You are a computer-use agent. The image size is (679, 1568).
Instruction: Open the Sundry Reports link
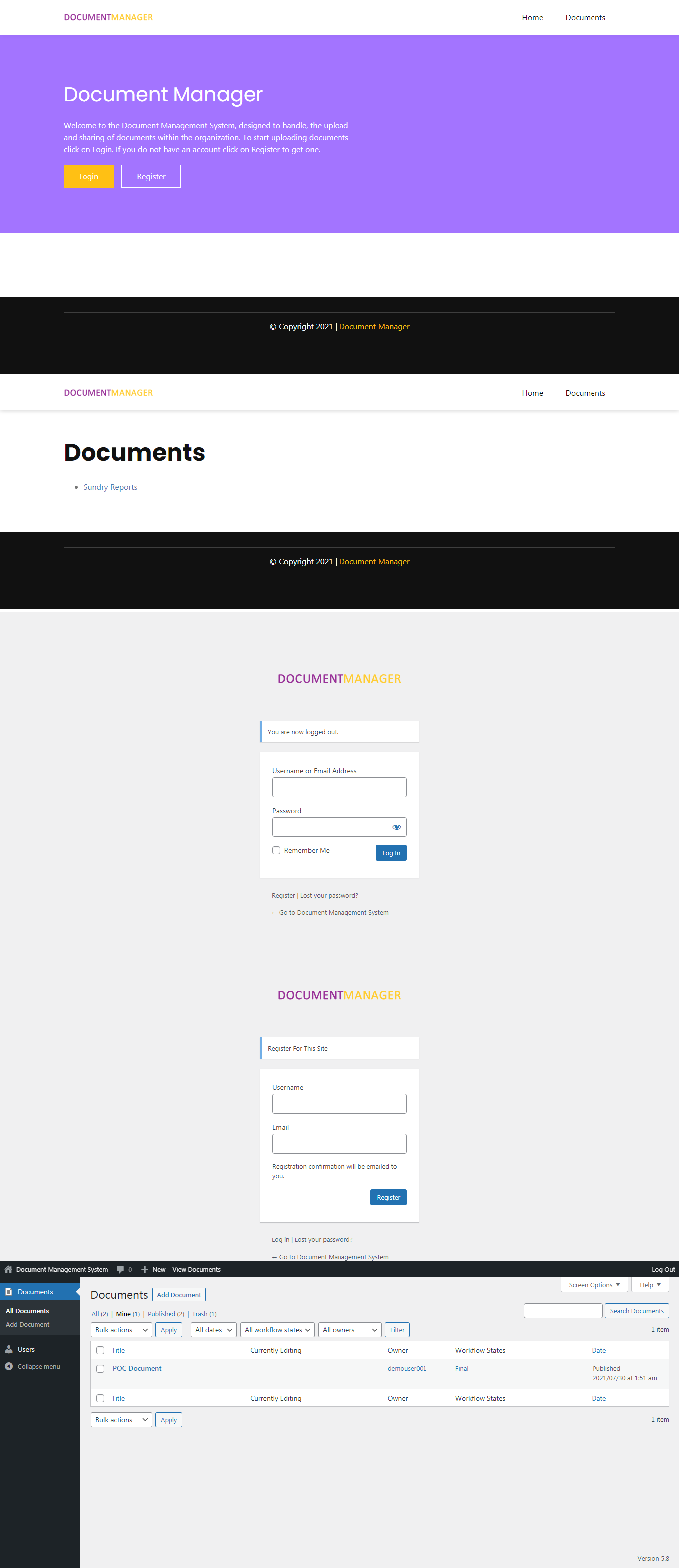click(110, 487)
